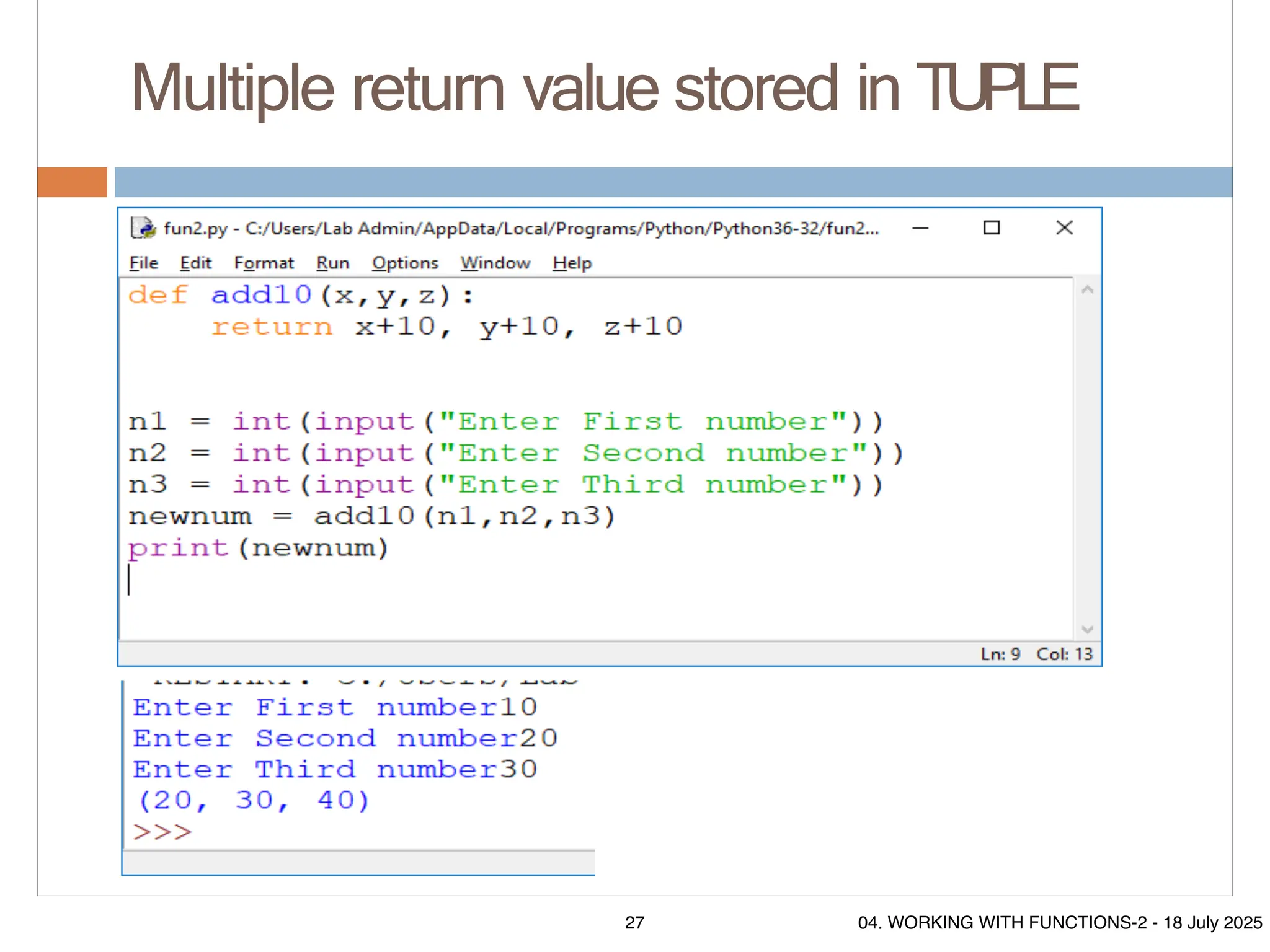
Task: Open the Edit menu
Action: (x=195, y=263)
